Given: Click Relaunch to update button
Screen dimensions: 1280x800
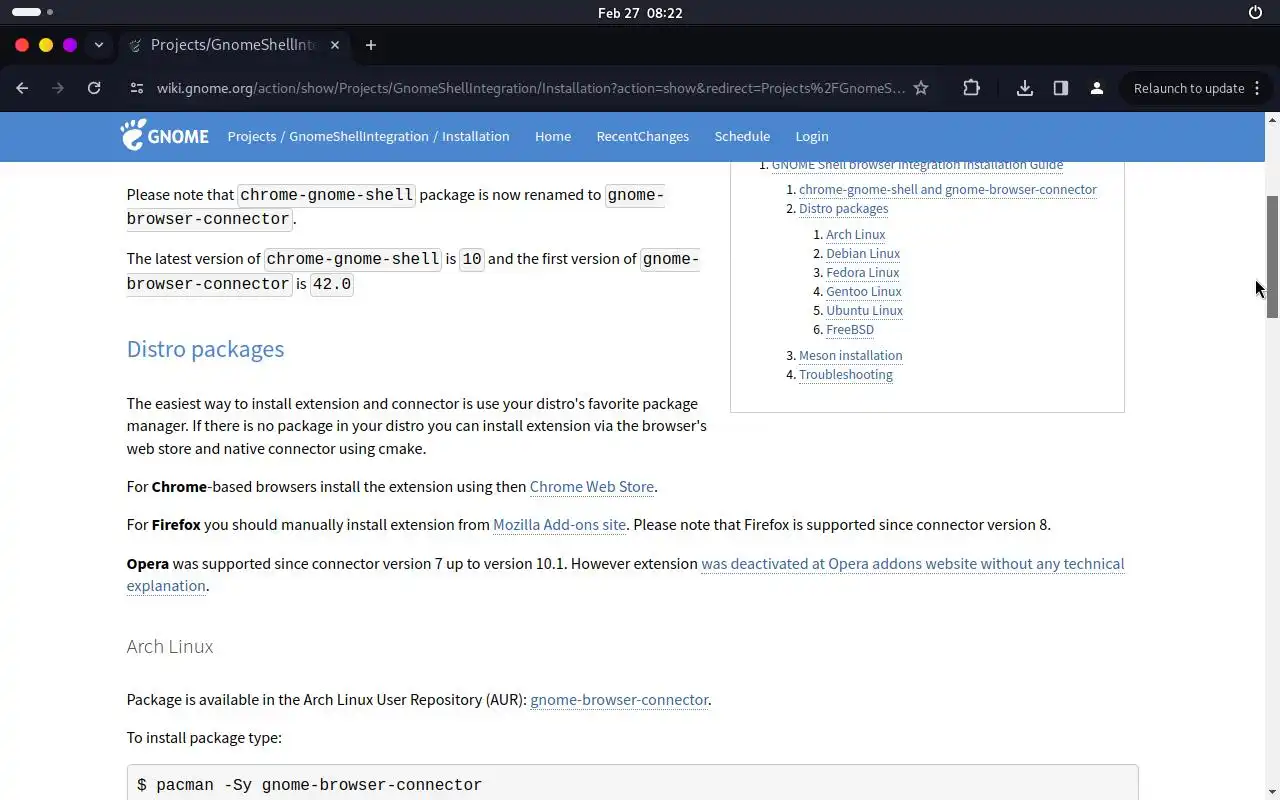Looking at the screenshot, I should point(1189,88).
